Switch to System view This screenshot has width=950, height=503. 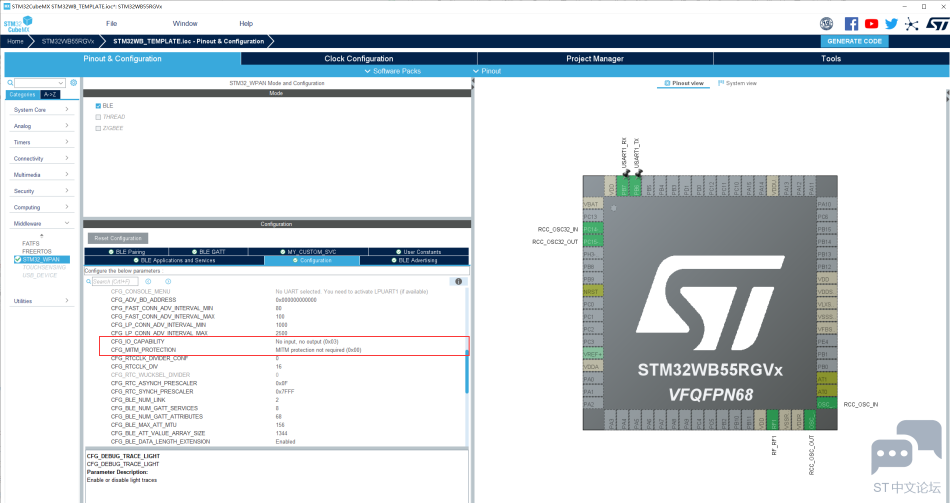[737, 83]
